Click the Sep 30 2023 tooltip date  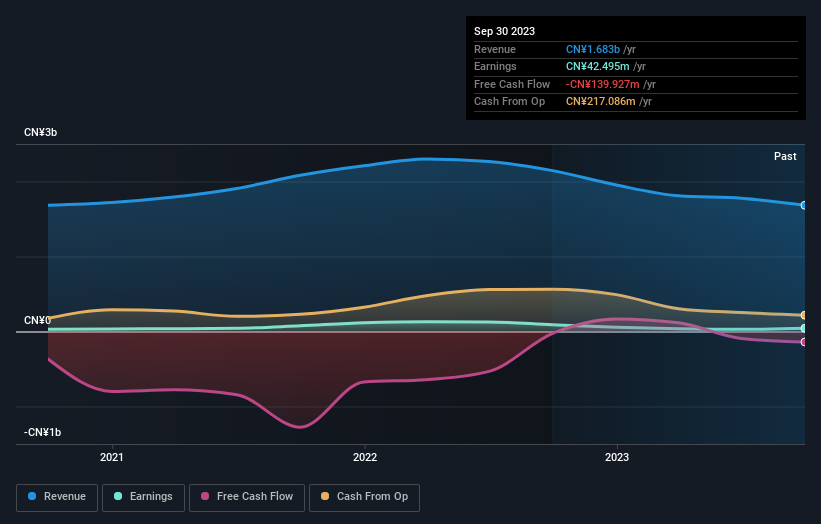[504, 31]
